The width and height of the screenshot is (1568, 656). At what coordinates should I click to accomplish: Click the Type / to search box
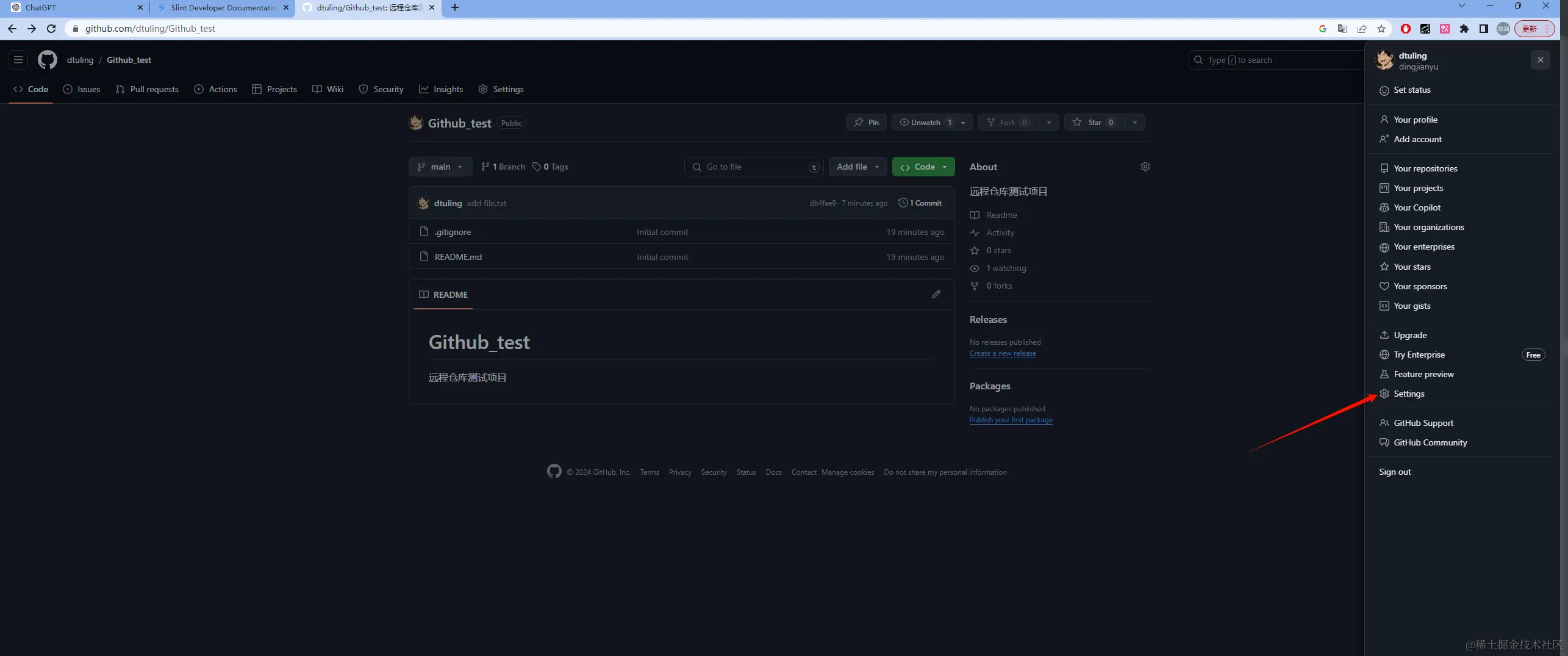(1276, 60)
